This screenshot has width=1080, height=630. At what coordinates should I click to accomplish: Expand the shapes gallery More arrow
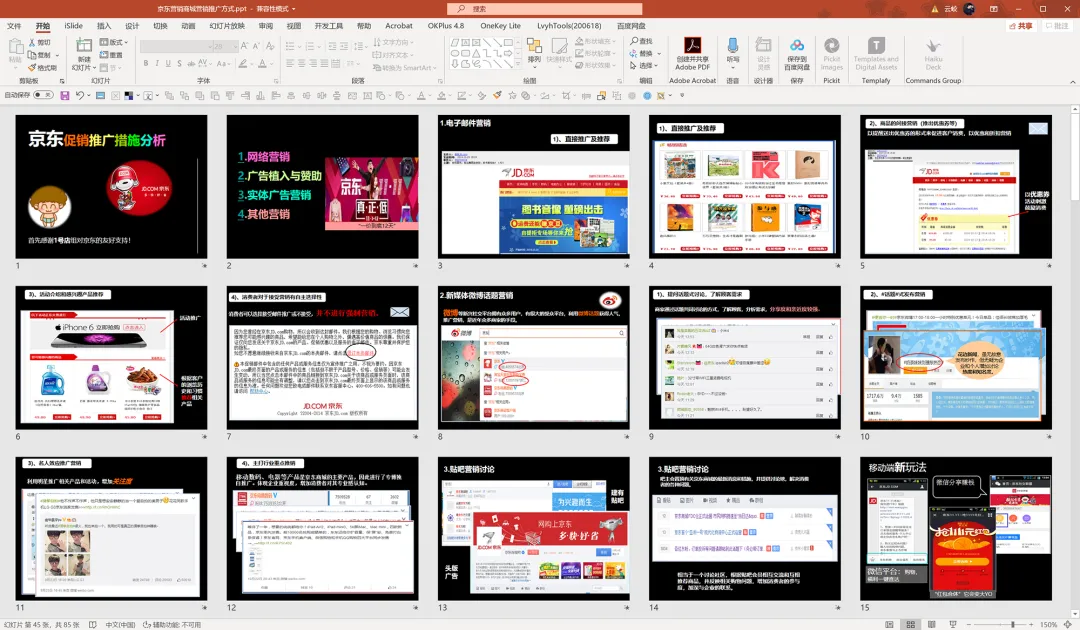click(x=519, y=64)
